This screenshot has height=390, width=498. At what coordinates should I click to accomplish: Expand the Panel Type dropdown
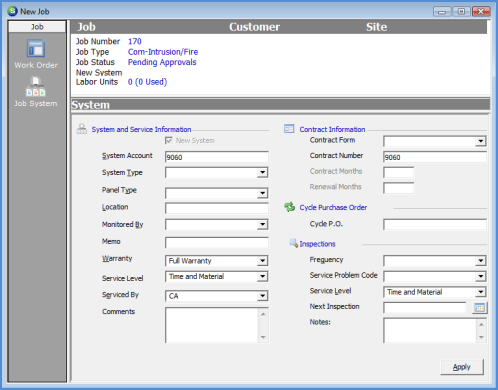pos(263,193)
